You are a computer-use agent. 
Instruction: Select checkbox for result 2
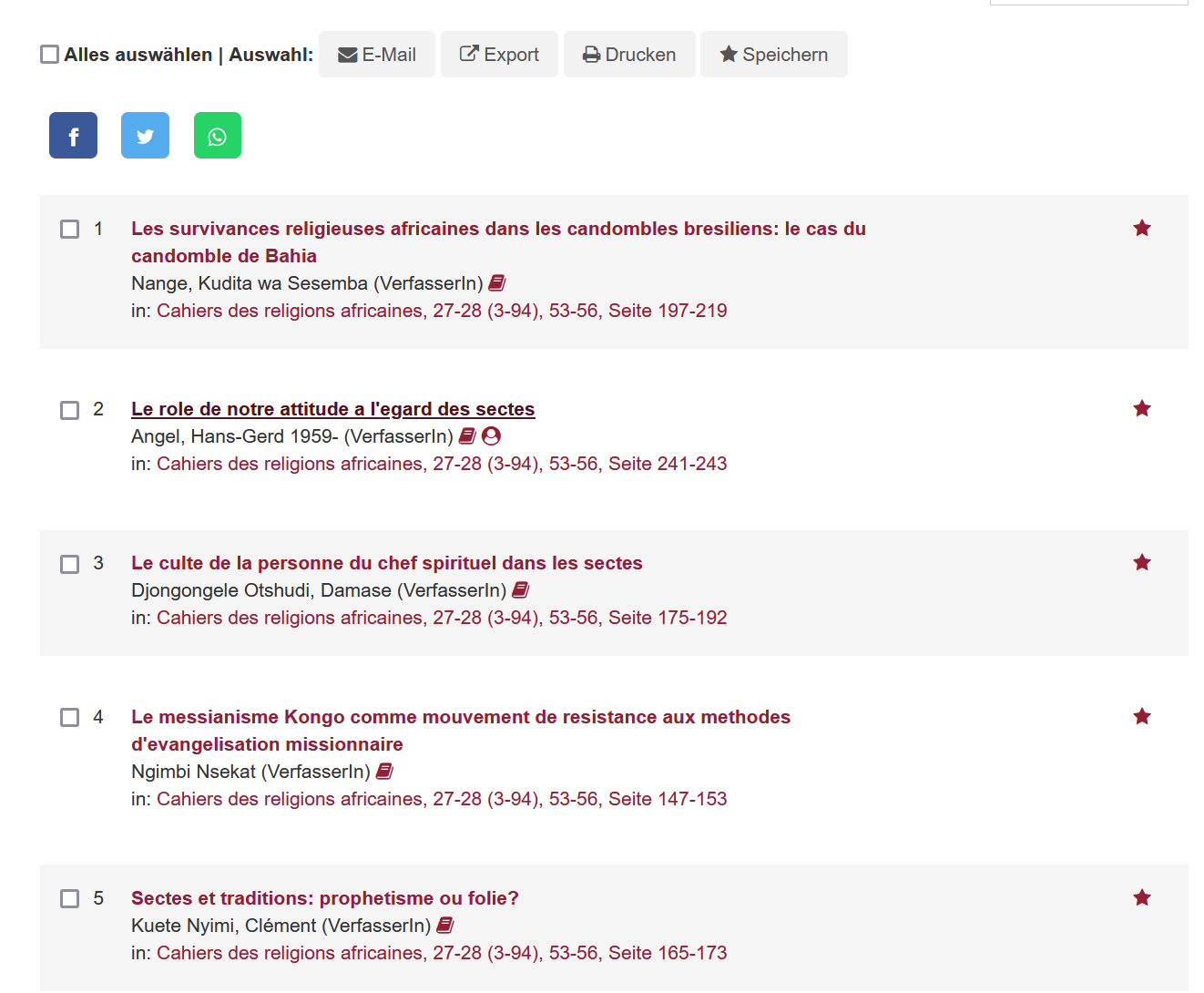coord(70,410)
